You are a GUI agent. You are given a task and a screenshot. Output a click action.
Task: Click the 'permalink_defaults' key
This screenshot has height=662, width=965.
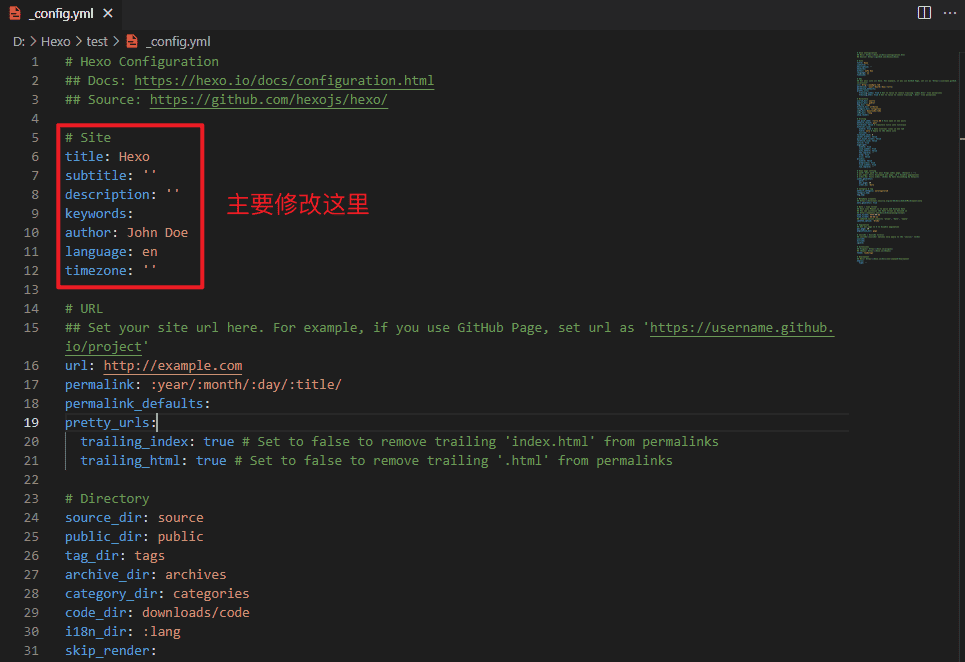134,404
